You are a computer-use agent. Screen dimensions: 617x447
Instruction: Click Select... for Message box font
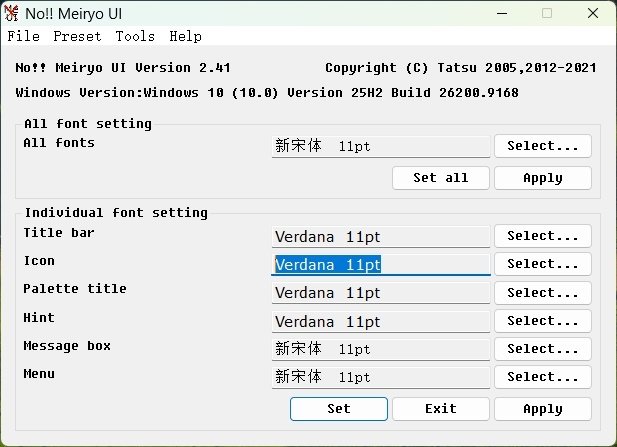point(543,349)
